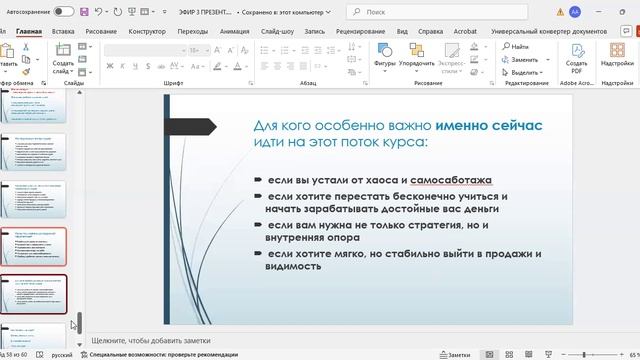Switch to the Анимация tab
The image size is (640, 360).
click(x=234, y=31)
